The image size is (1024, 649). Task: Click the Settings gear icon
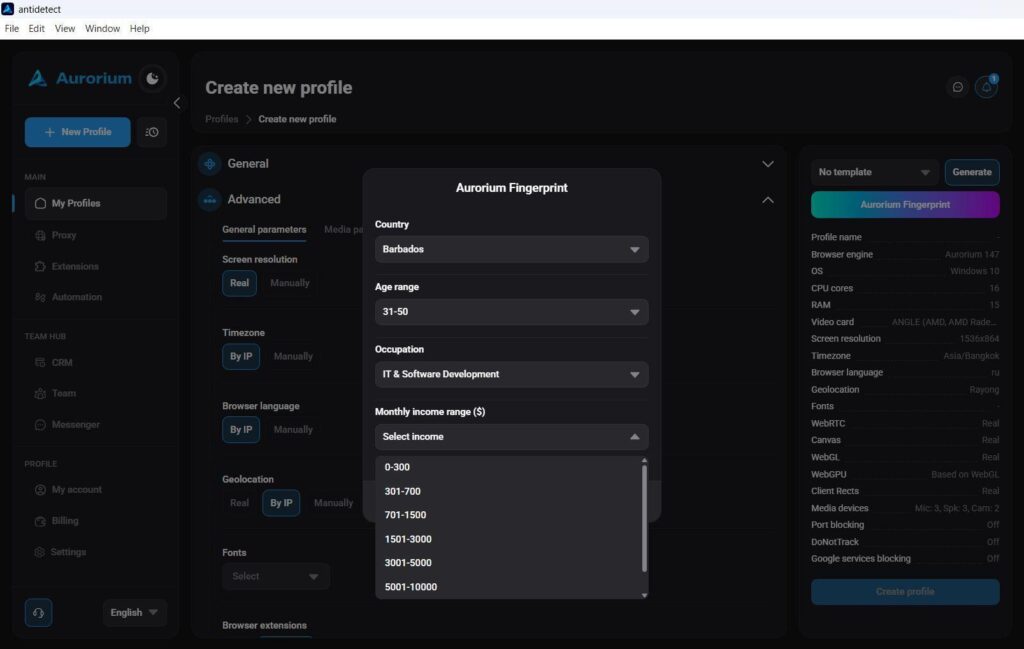coord(40,552)
